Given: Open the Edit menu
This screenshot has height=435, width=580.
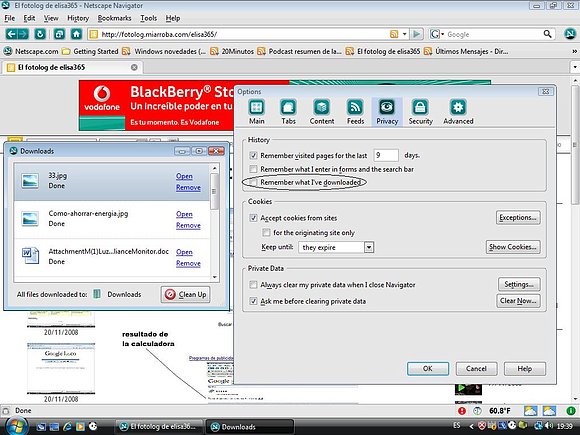Looking at the screenshot, I should (29, 18).
